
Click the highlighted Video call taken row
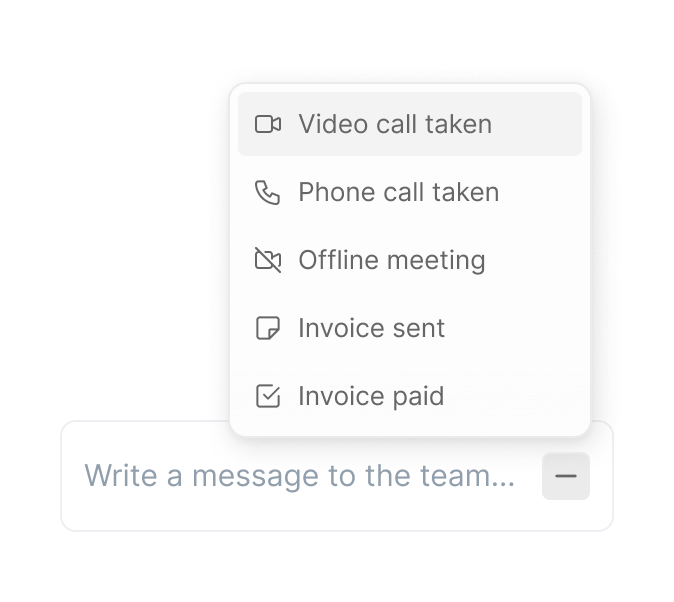410,124
